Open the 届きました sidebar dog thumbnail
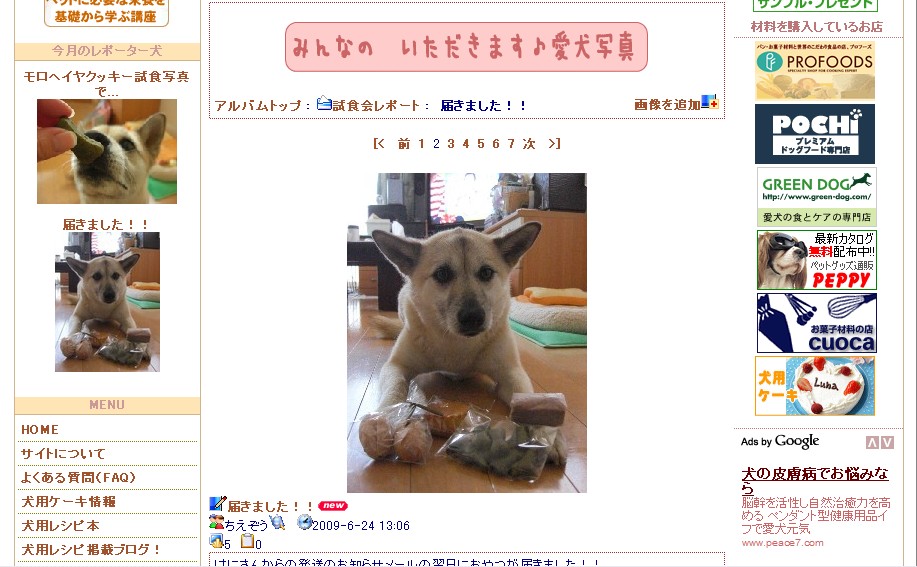 [x=107, y=302]
